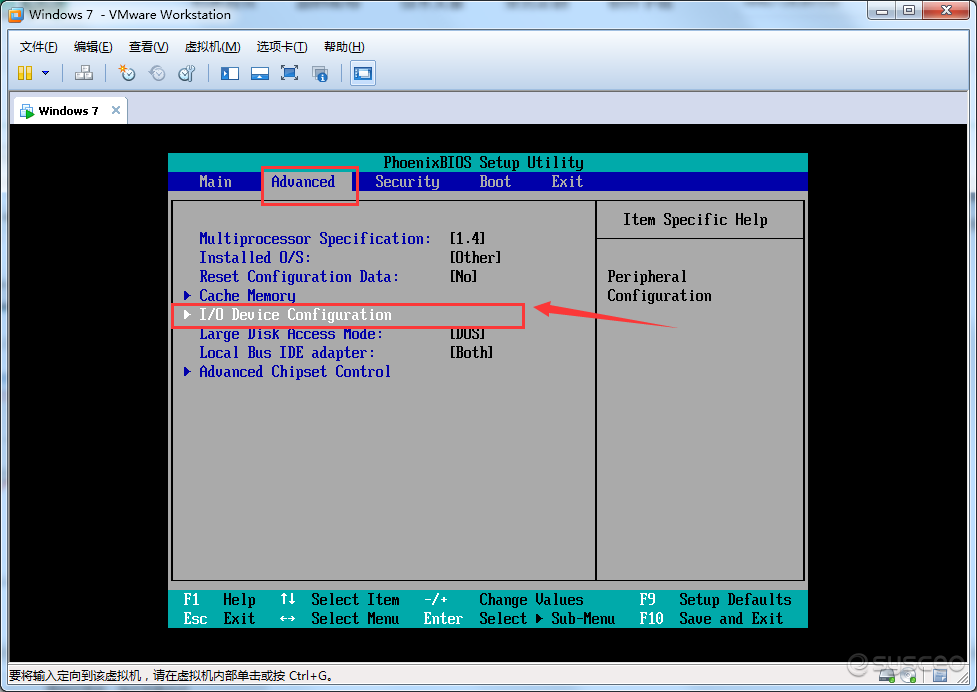Switch to the BIOS Exit tab
Viewport: 977px width, 692px height.
point(567,181)
